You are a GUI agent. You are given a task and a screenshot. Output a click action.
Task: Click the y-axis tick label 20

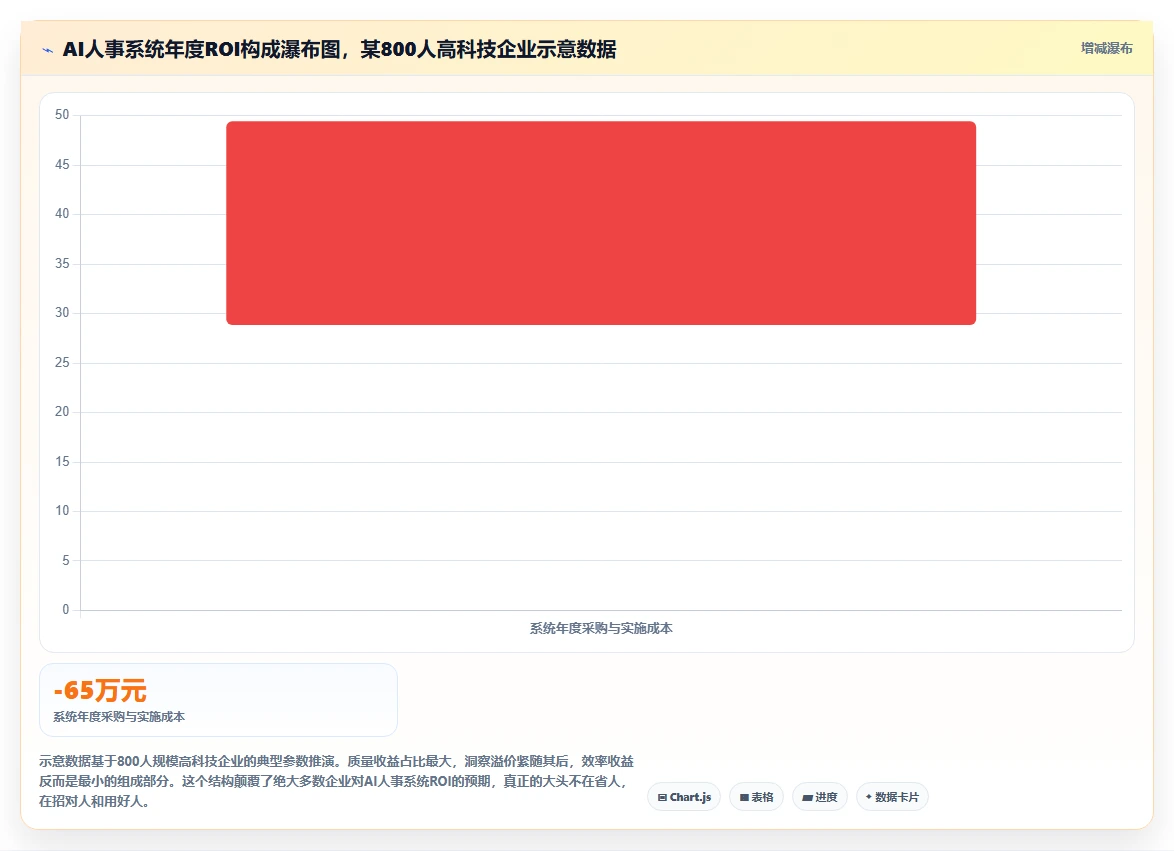tap(62, 412)
